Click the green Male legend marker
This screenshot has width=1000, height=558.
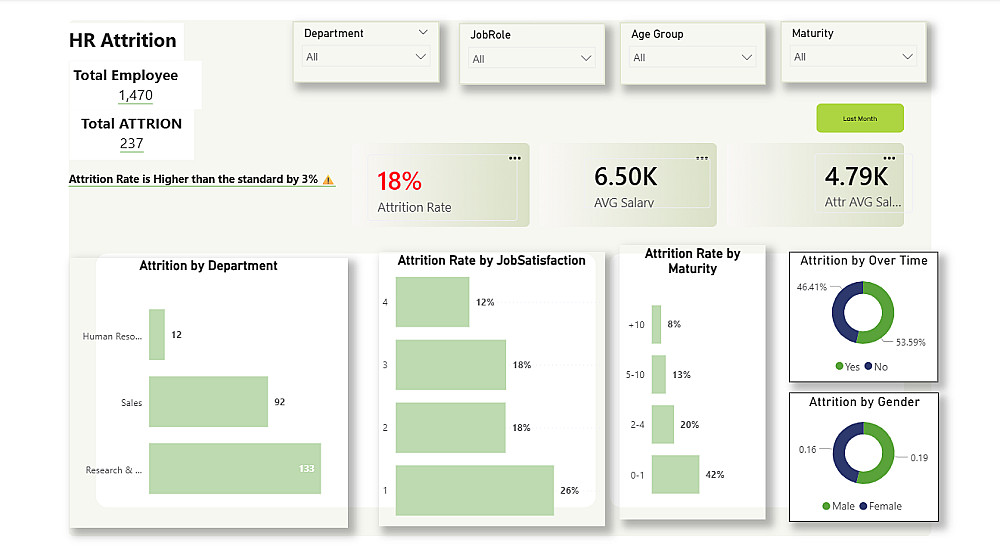(826, 506)
